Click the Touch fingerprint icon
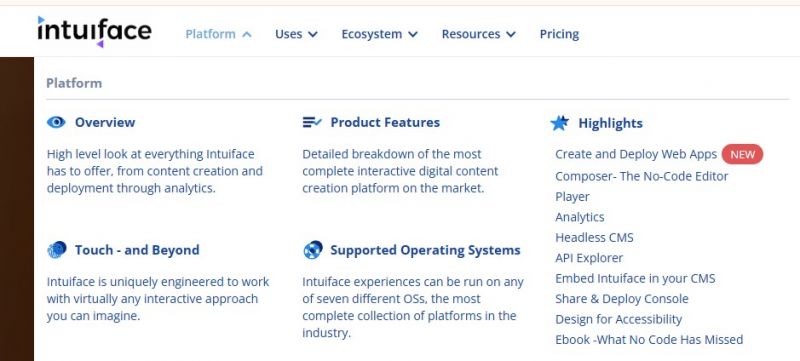Image resolution: width=800 pixels, height=361 pixels. (57, 250)
